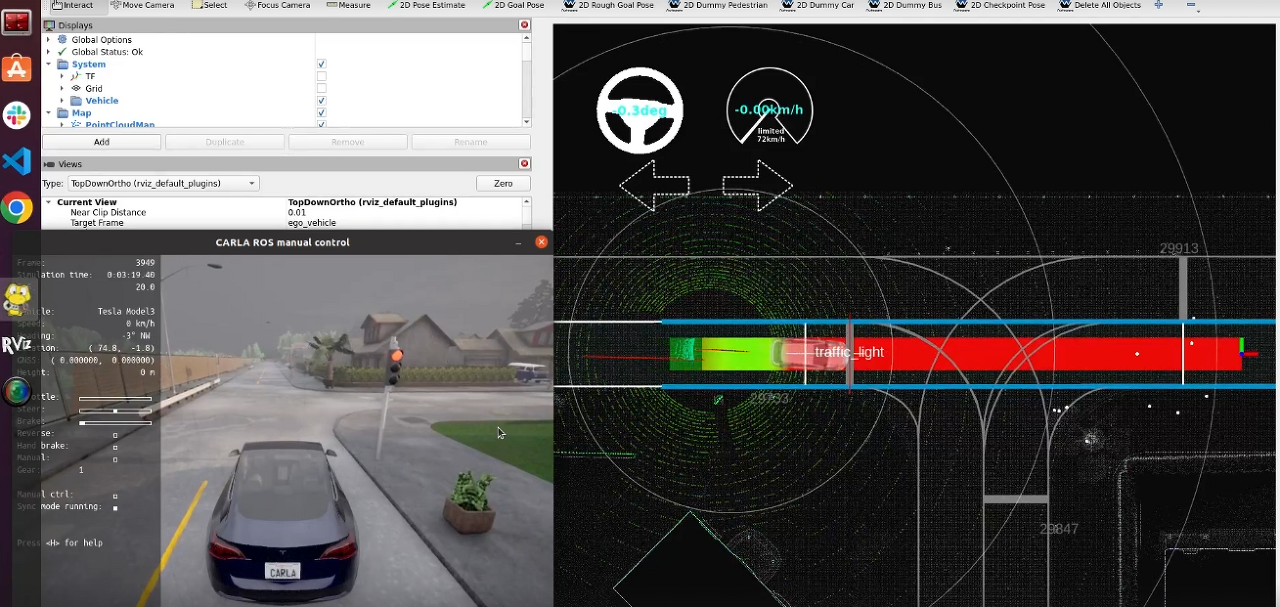This screenshot has width=1280, height=607.
Task: Expand the Grid display entry
Action: pos(62,88)
